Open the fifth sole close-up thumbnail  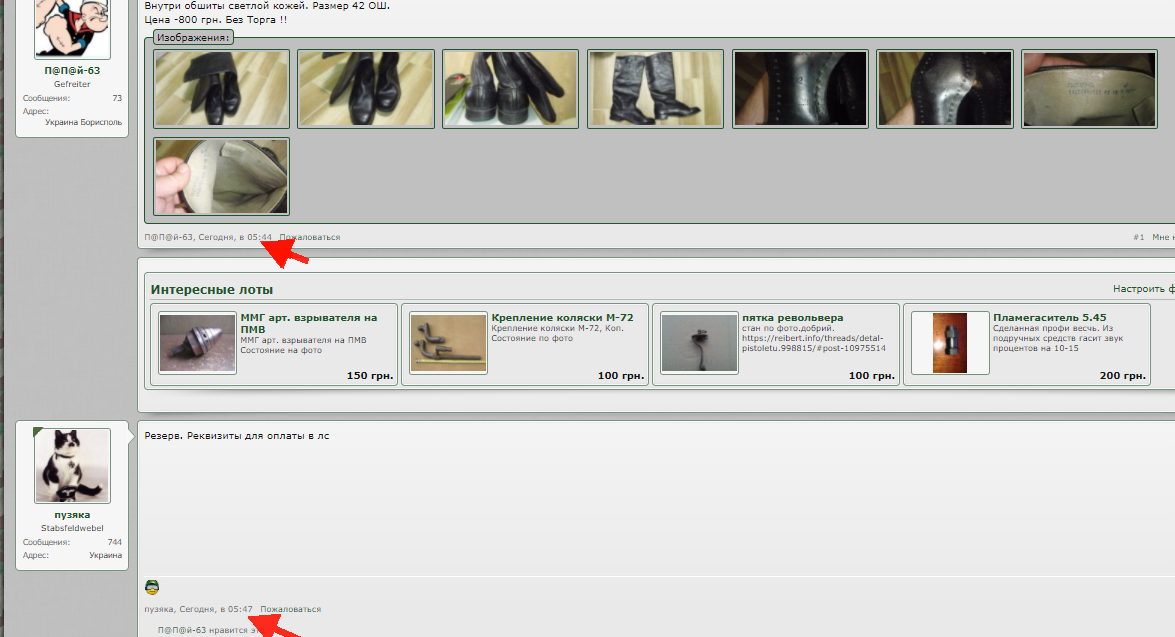(x=800, y=89)
